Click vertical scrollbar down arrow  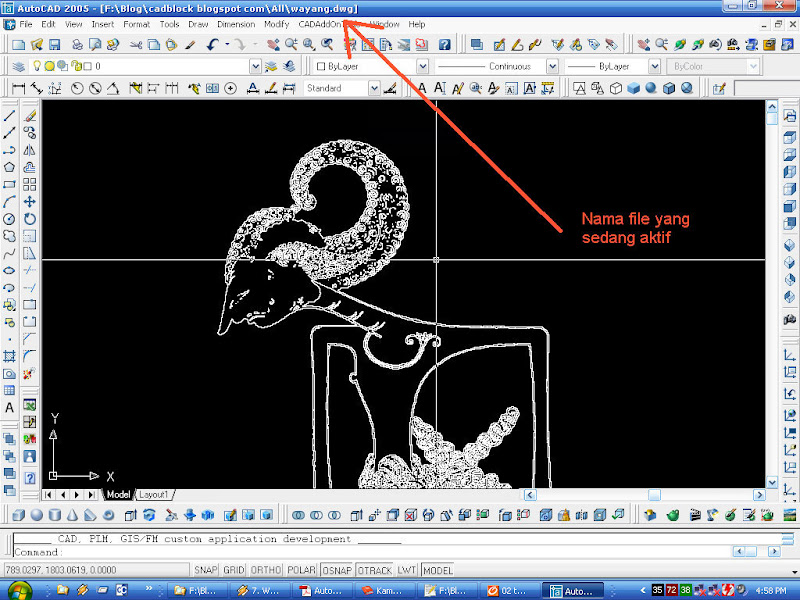[x=772, y=482]
